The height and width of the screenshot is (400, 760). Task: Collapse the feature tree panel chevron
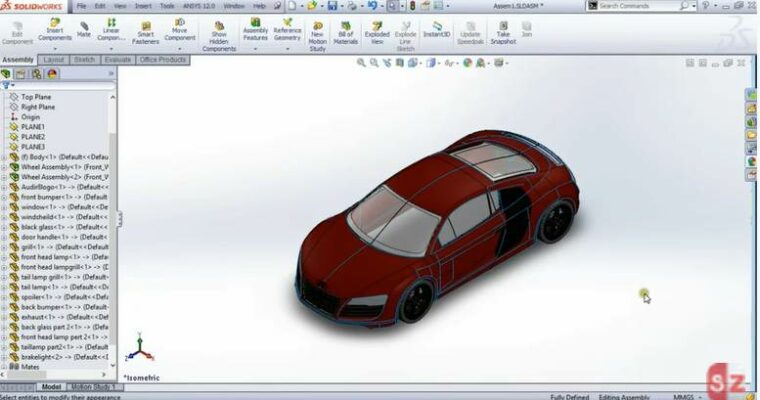111,74
